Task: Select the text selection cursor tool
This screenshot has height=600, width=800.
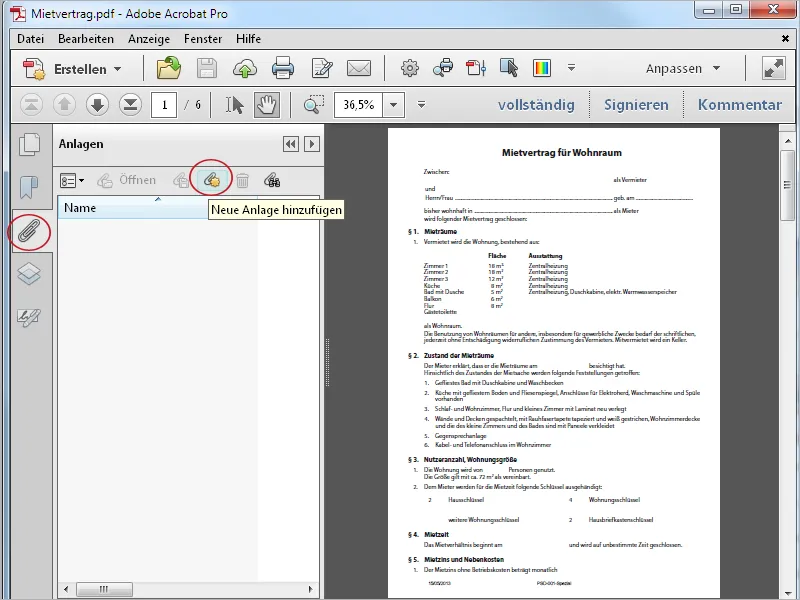Action: tap(235, 105)
